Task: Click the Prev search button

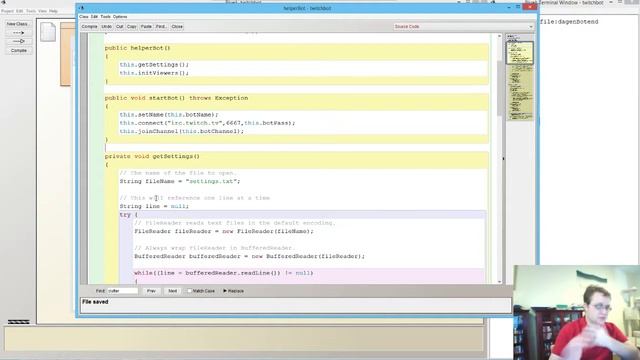Action: click(x=151, y=291)
